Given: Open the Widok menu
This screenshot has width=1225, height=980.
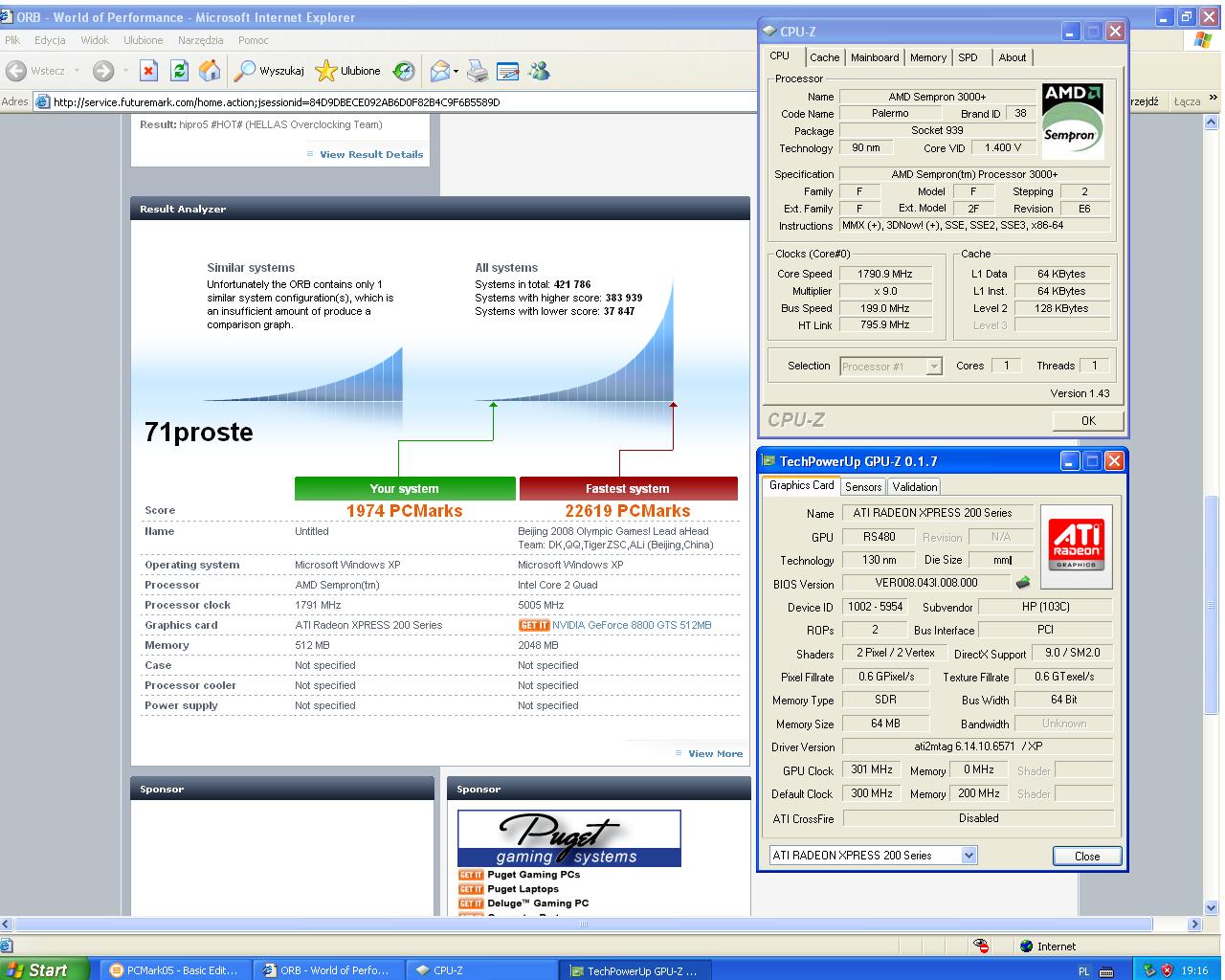Looking at the screenshot, I should click(95, 40).
